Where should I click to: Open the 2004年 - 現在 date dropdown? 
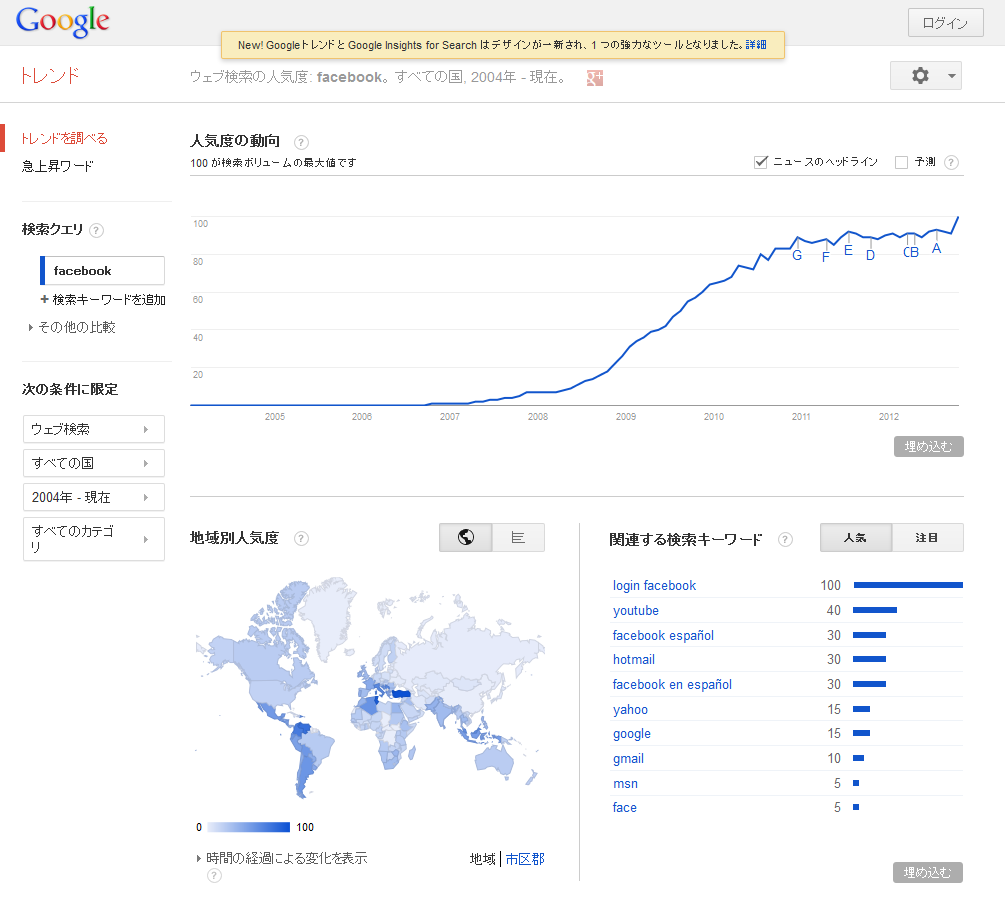point(94,497)
